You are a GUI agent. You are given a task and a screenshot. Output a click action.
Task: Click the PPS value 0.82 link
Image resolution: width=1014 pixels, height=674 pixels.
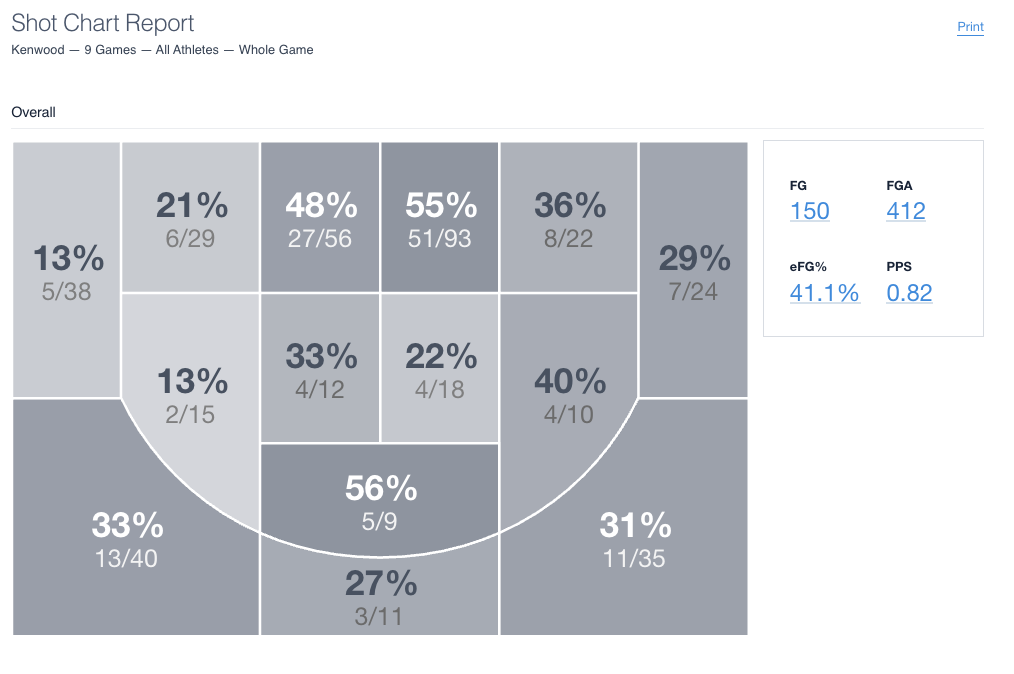909,292
